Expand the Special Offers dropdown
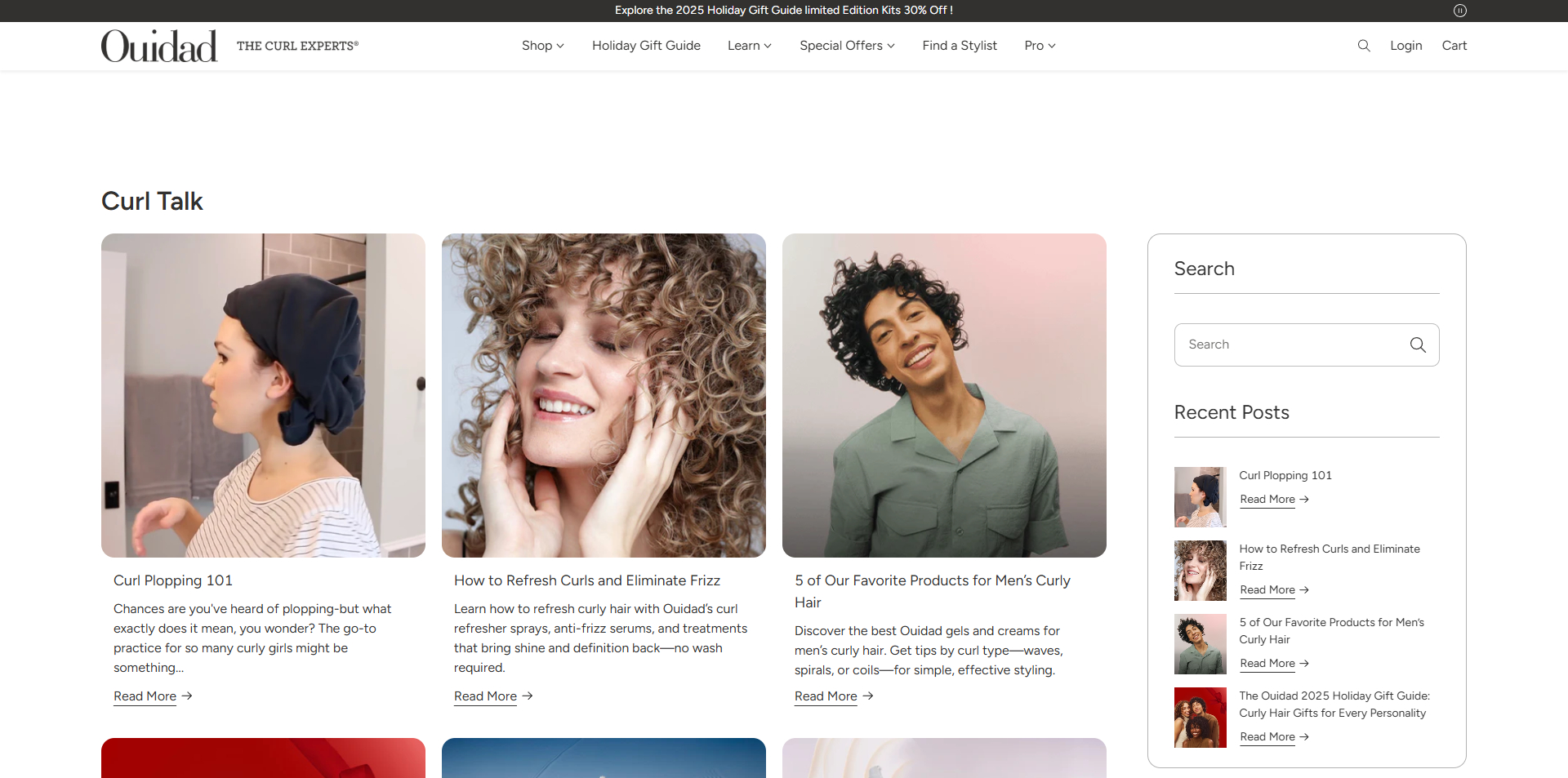This screenshot has width=1568, height=778. coord(846,46)
